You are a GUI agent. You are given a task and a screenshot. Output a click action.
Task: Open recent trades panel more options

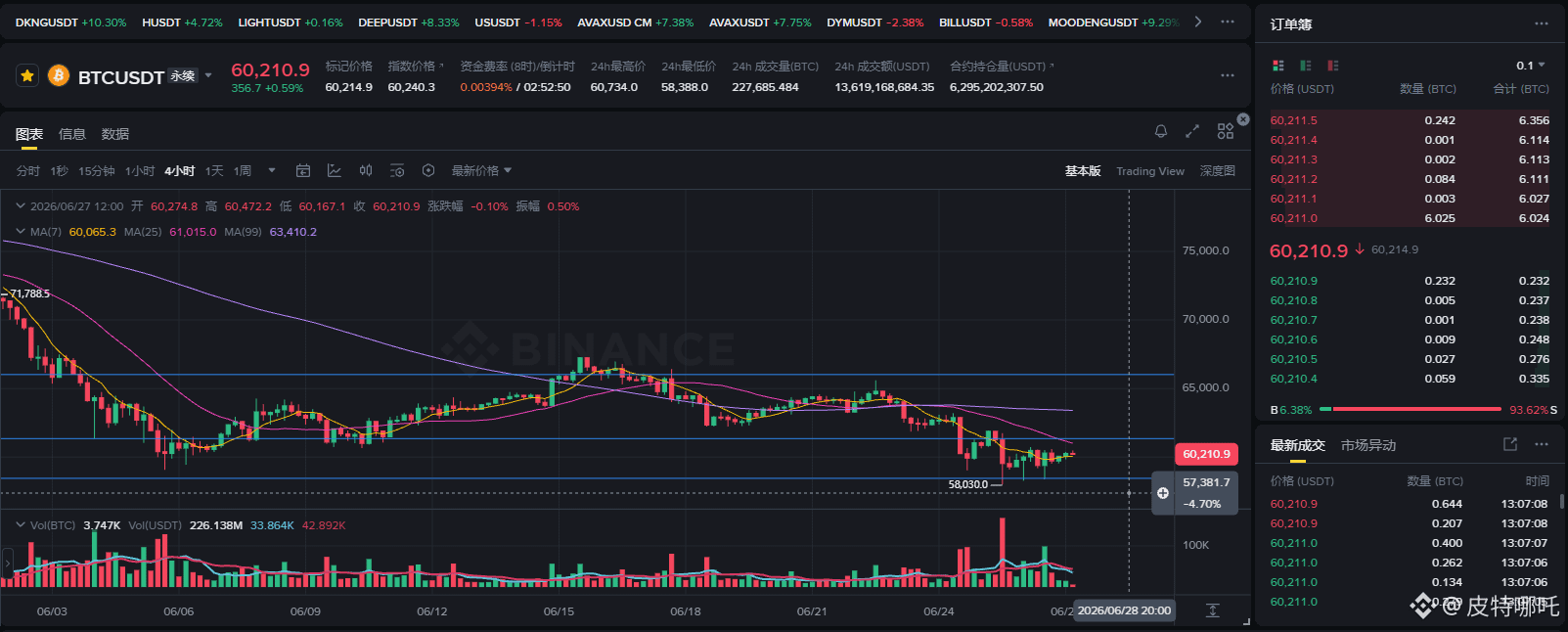point(1542,444)
